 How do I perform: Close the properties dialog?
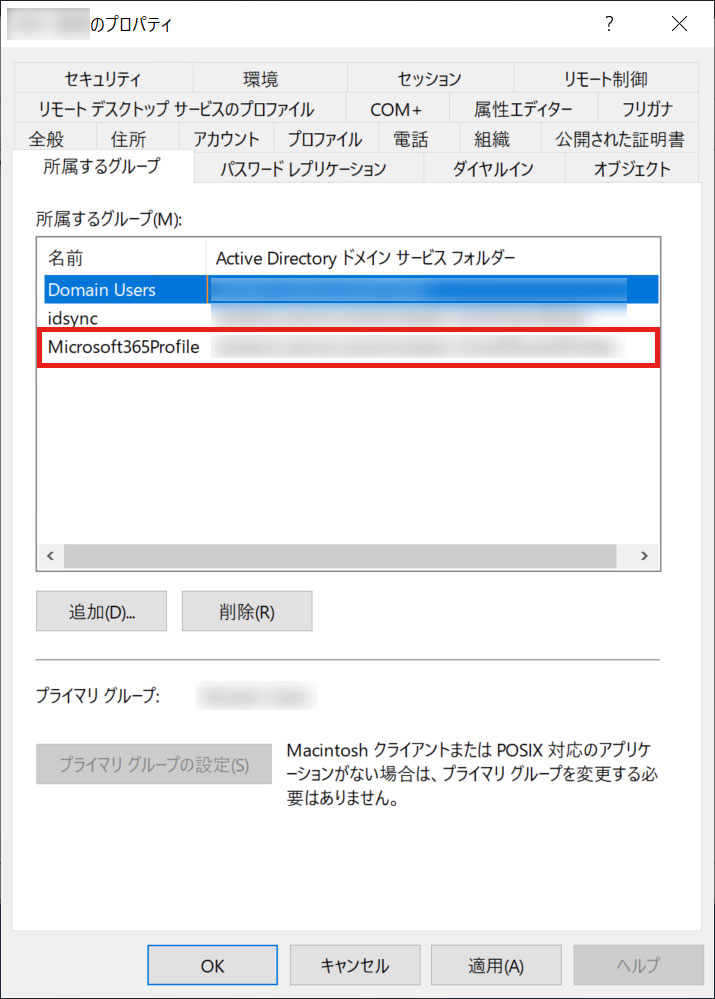(x=679, y=24)
